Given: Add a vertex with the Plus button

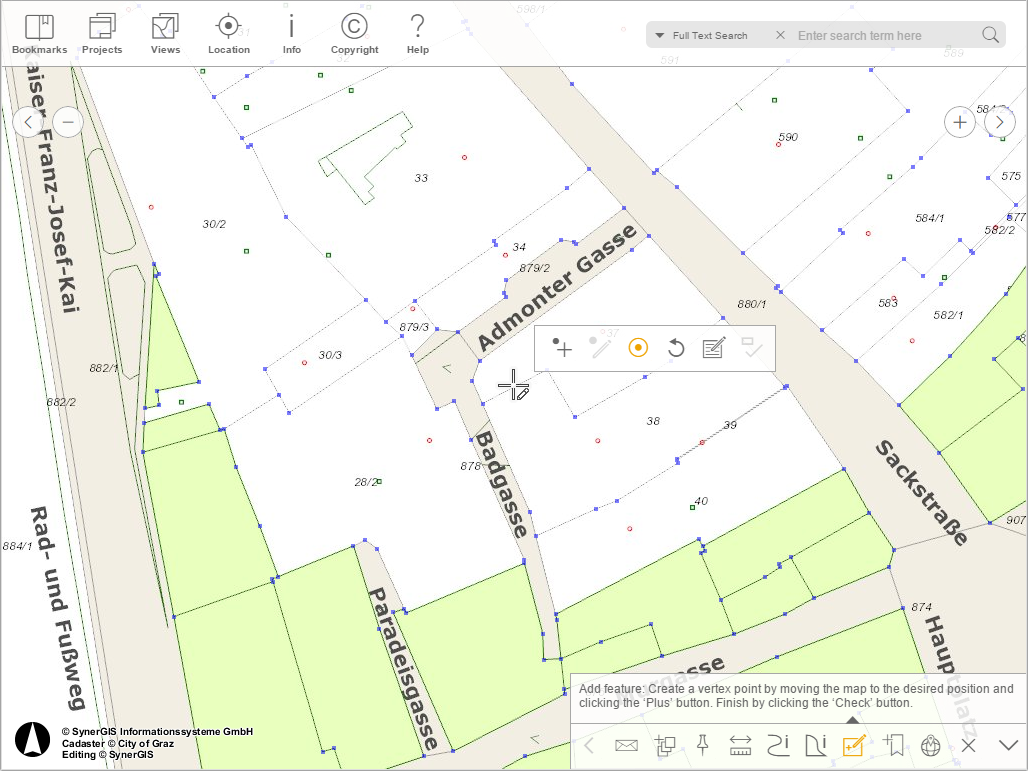Looking at the screenshot, I should click(562, 348).
